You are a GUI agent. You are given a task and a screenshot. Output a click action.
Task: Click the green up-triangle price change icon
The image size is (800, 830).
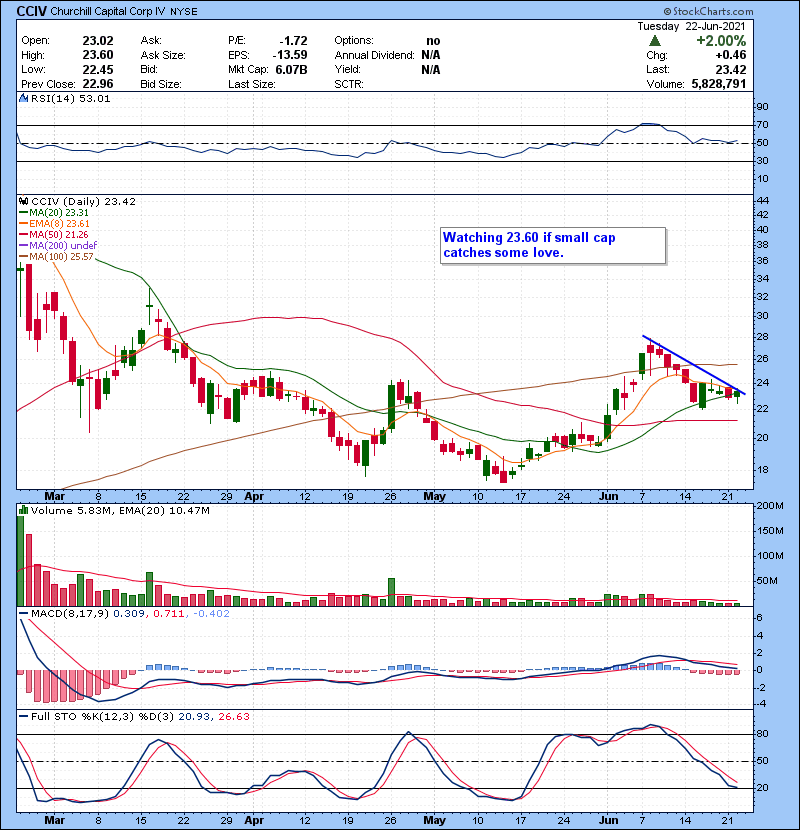(x=655, y=41)
